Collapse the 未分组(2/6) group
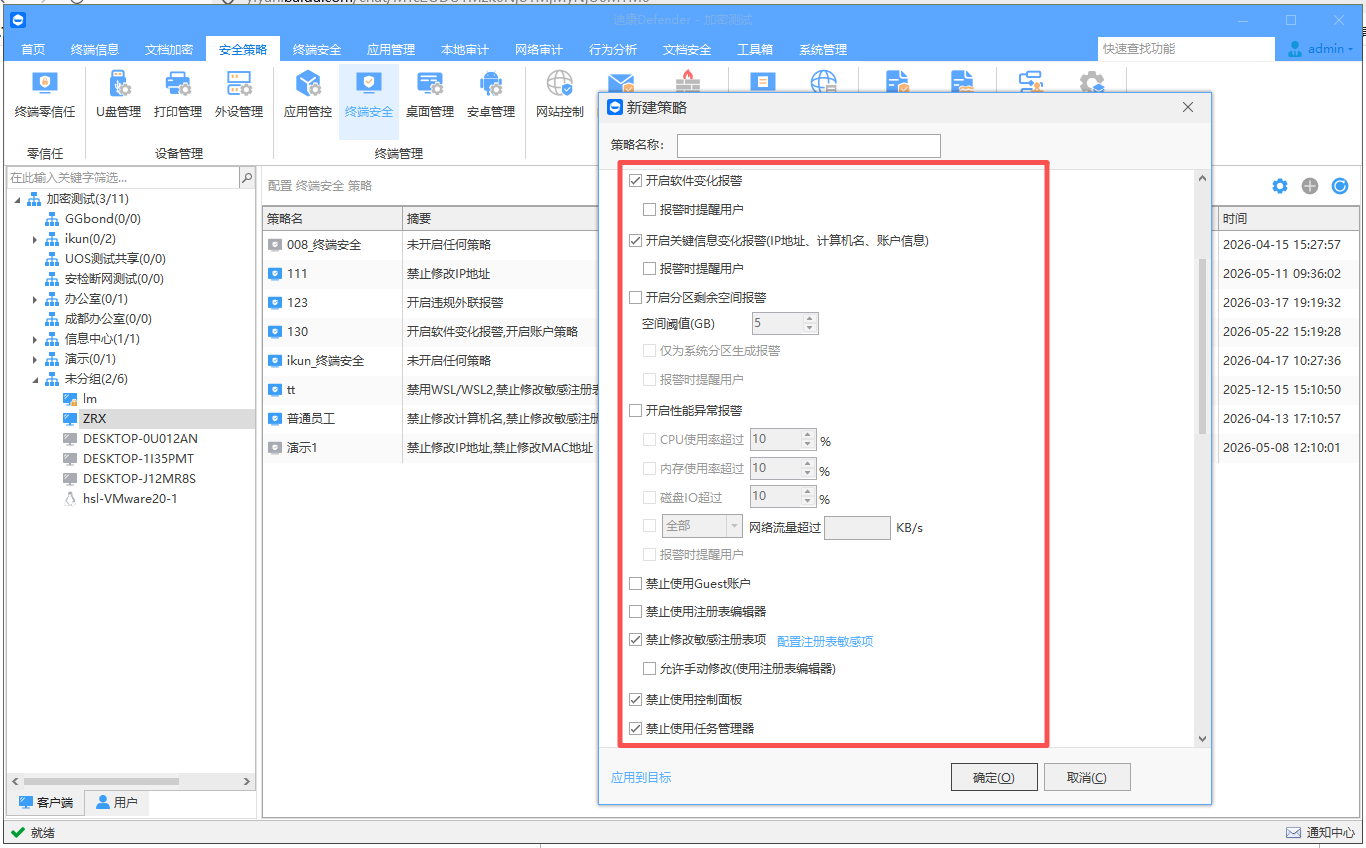The image size is (1366, 848). [35, 379]
